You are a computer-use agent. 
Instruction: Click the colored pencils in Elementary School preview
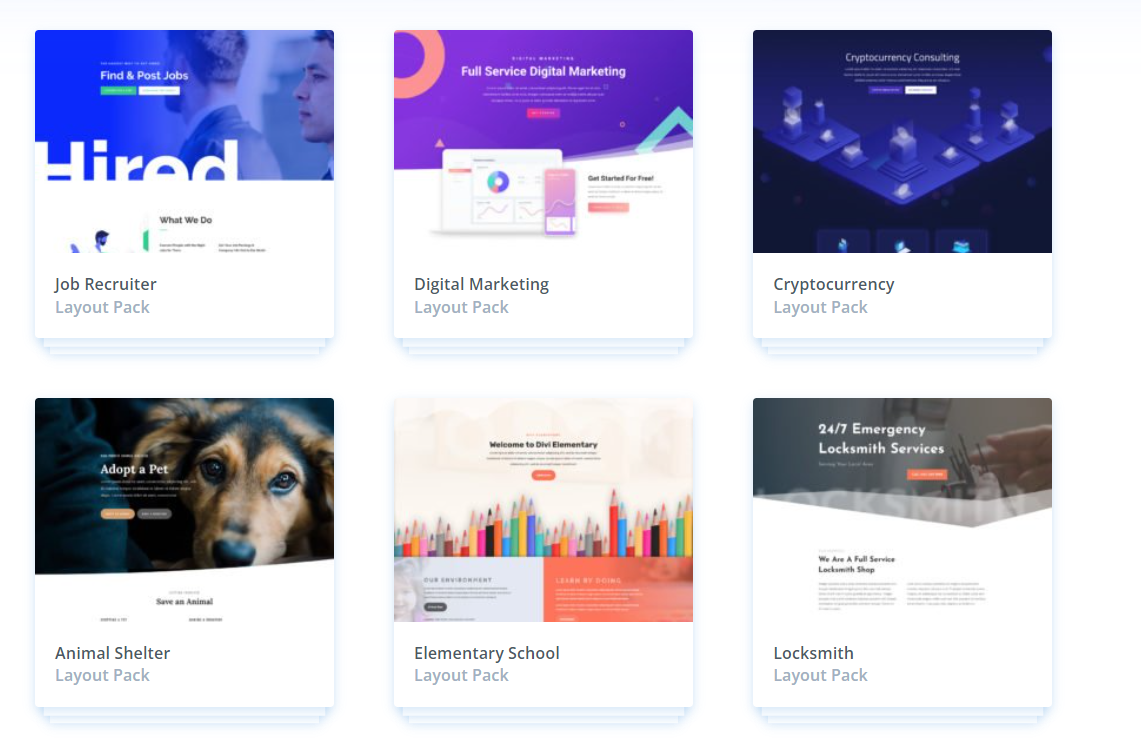tap(543, 525)
